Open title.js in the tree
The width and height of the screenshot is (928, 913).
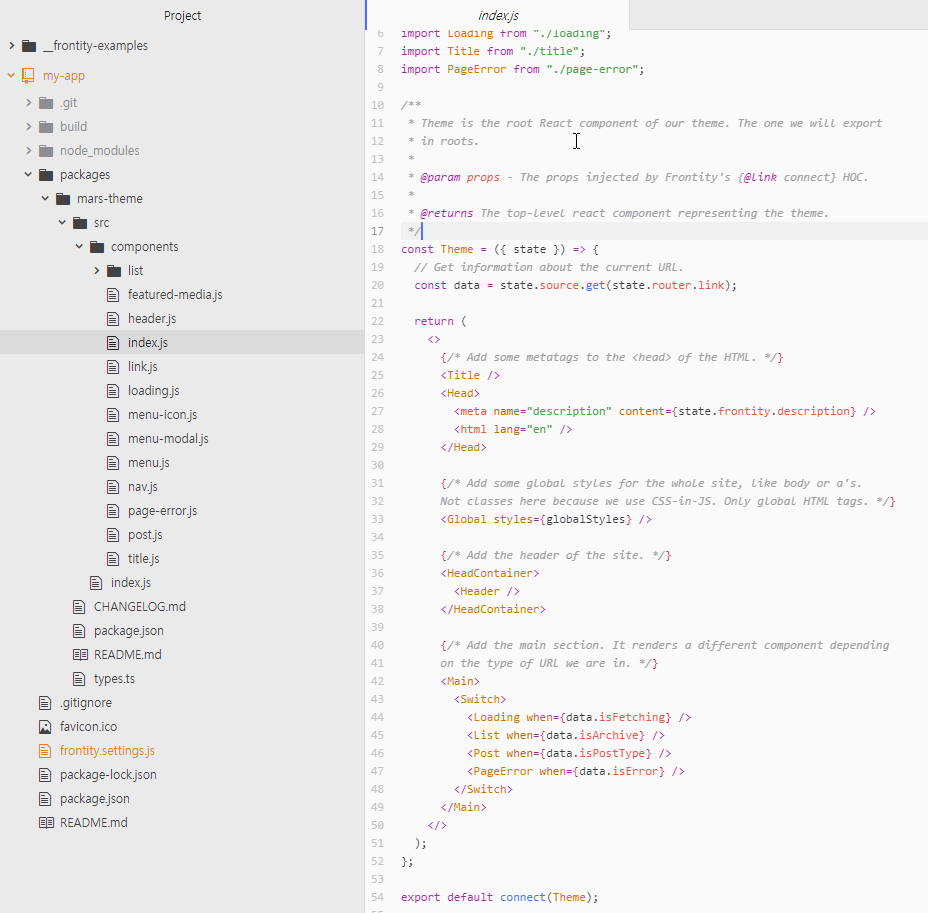(144, 559)
